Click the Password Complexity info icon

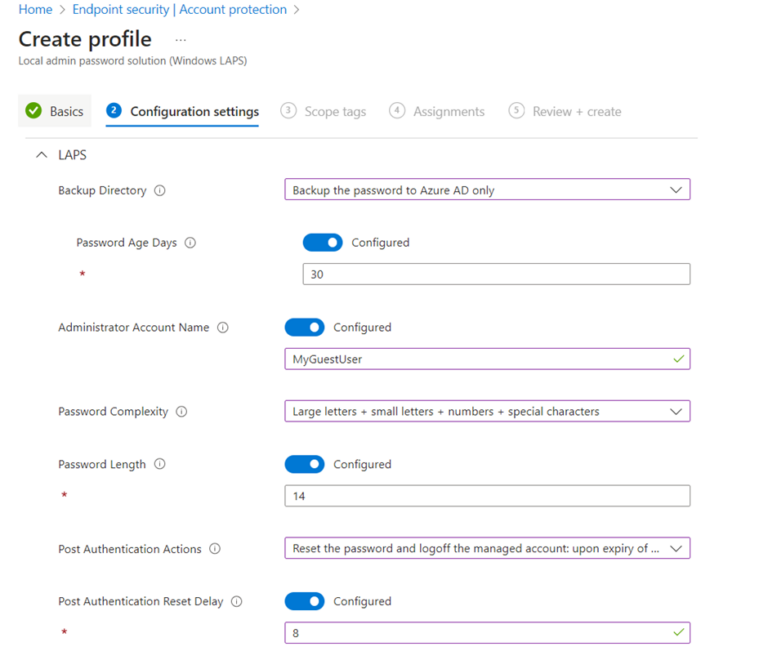182,411
